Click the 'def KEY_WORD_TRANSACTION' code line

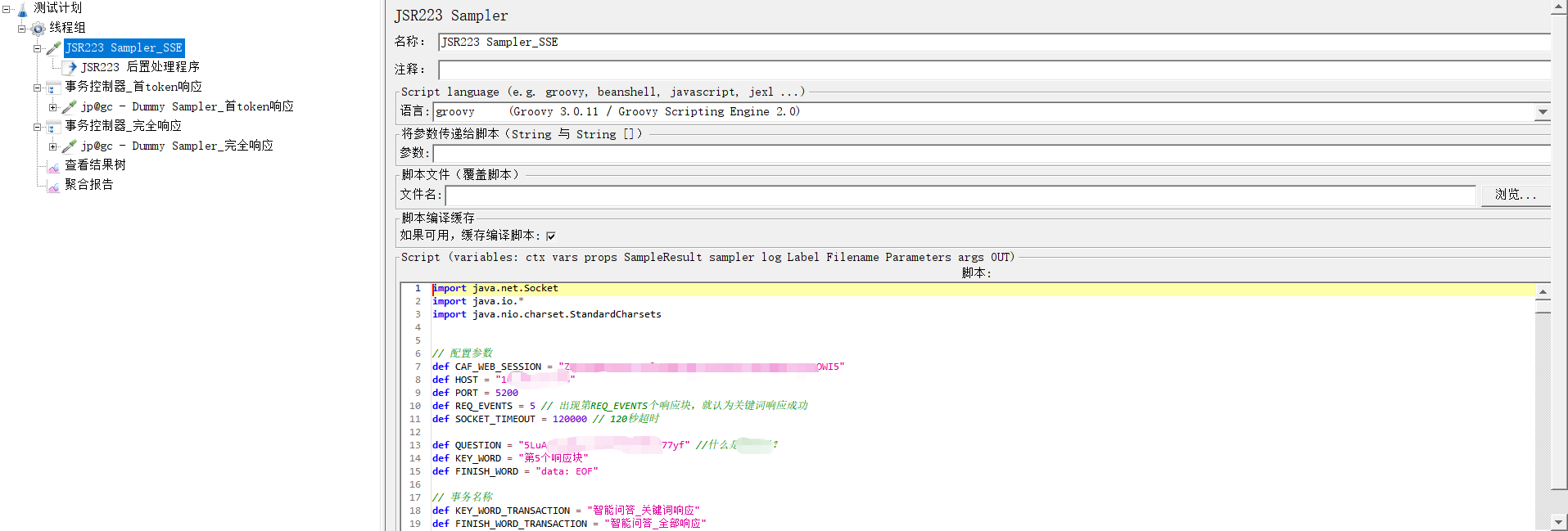pos(566,511)
